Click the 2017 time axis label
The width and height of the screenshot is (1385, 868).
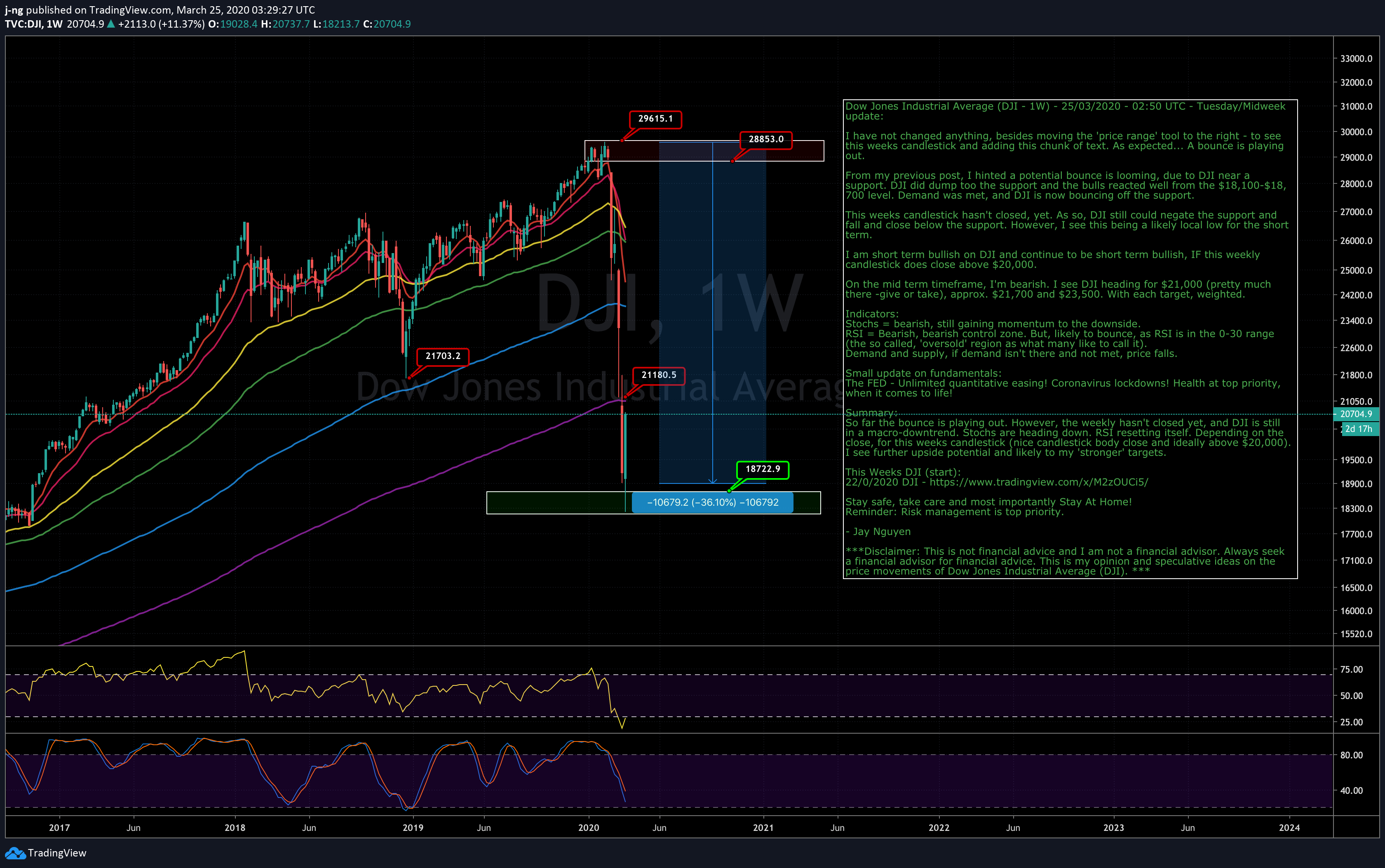coord(59,828)
